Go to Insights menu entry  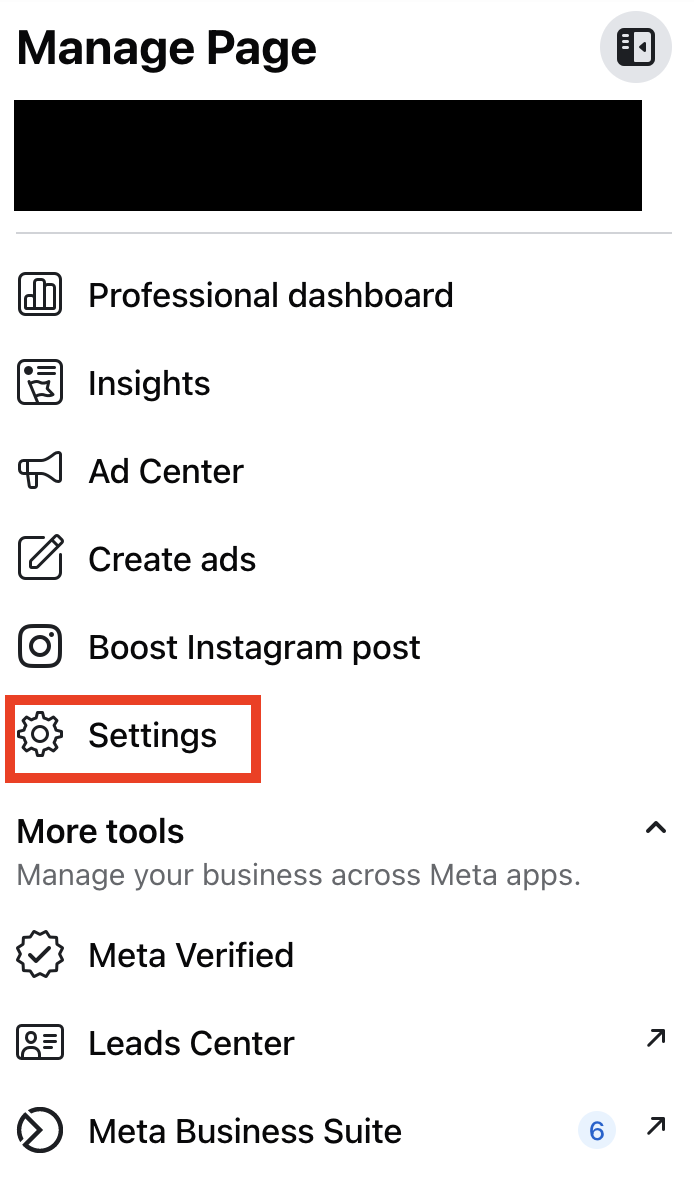point(149,383)
